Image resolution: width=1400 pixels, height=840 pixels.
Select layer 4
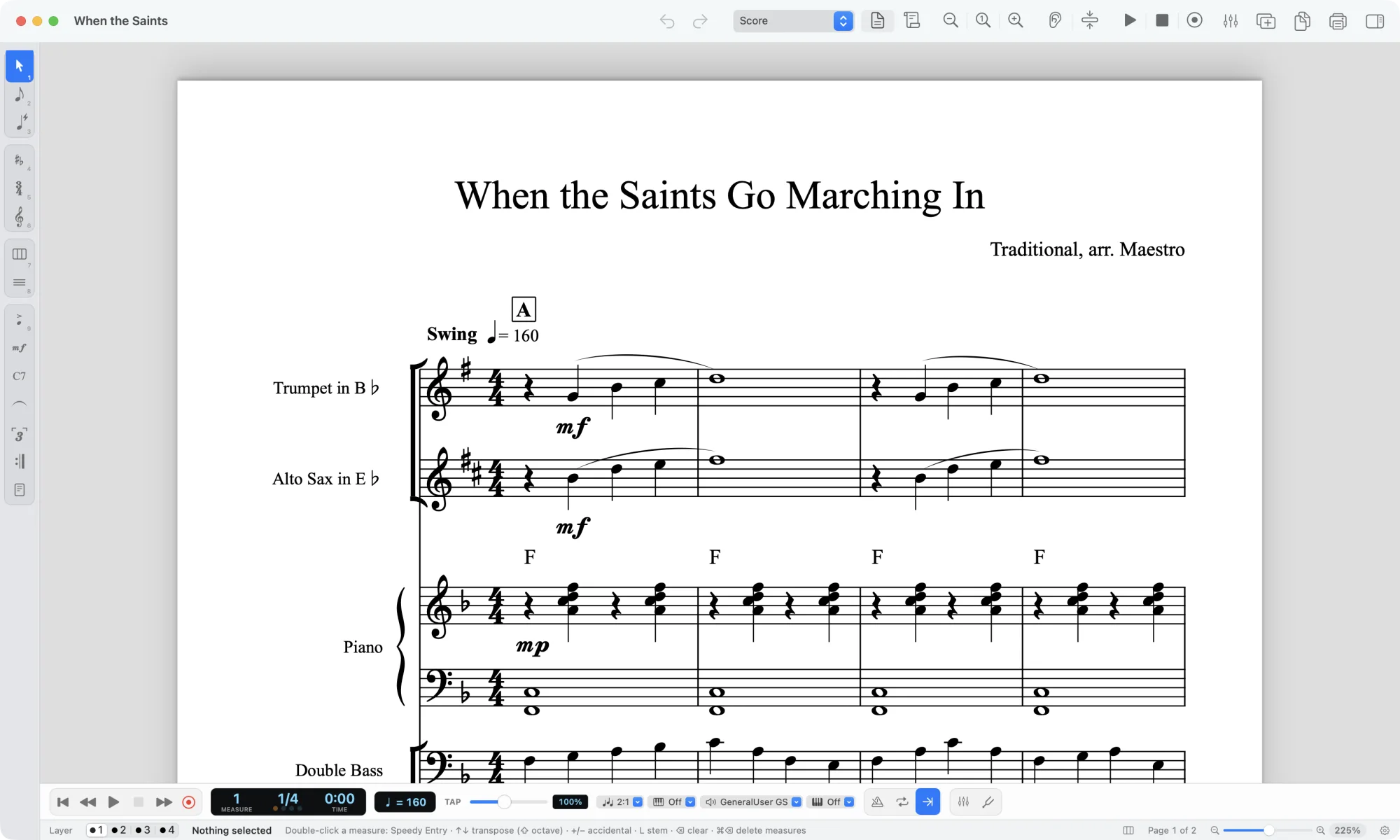click(x=167, y=830)
